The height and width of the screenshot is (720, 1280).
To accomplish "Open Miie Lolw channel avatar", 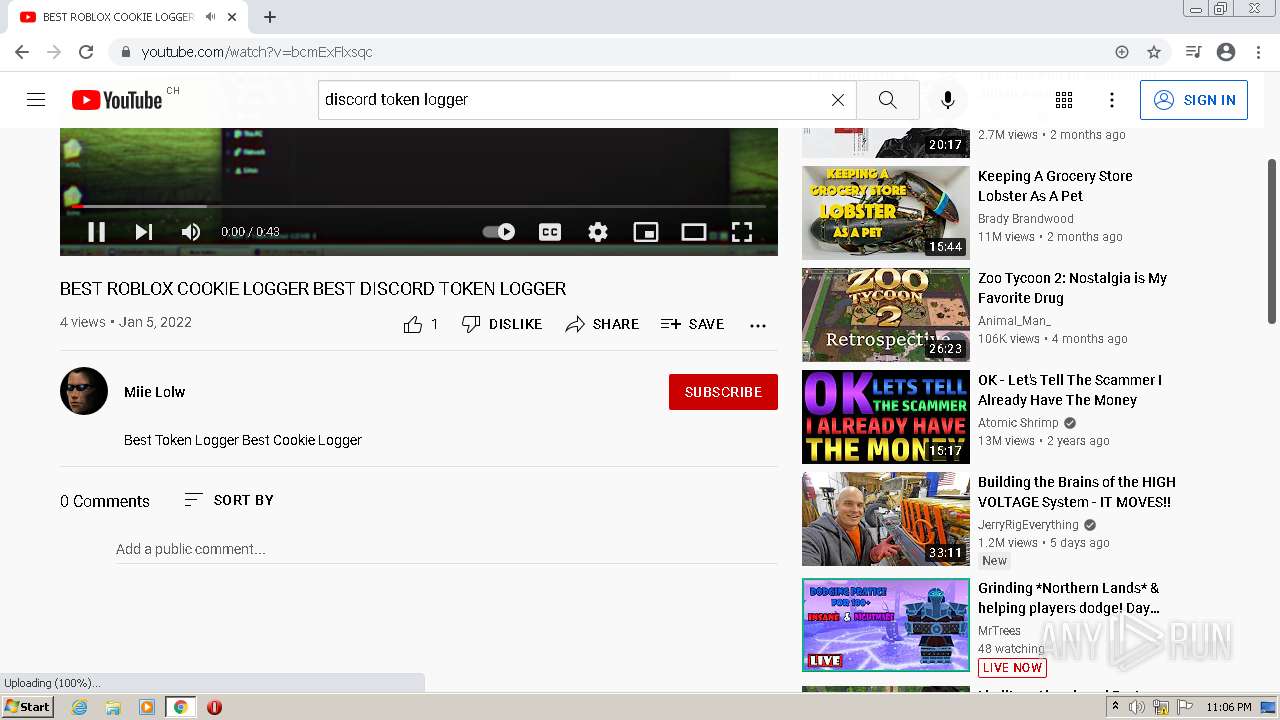I will point(84,391).
